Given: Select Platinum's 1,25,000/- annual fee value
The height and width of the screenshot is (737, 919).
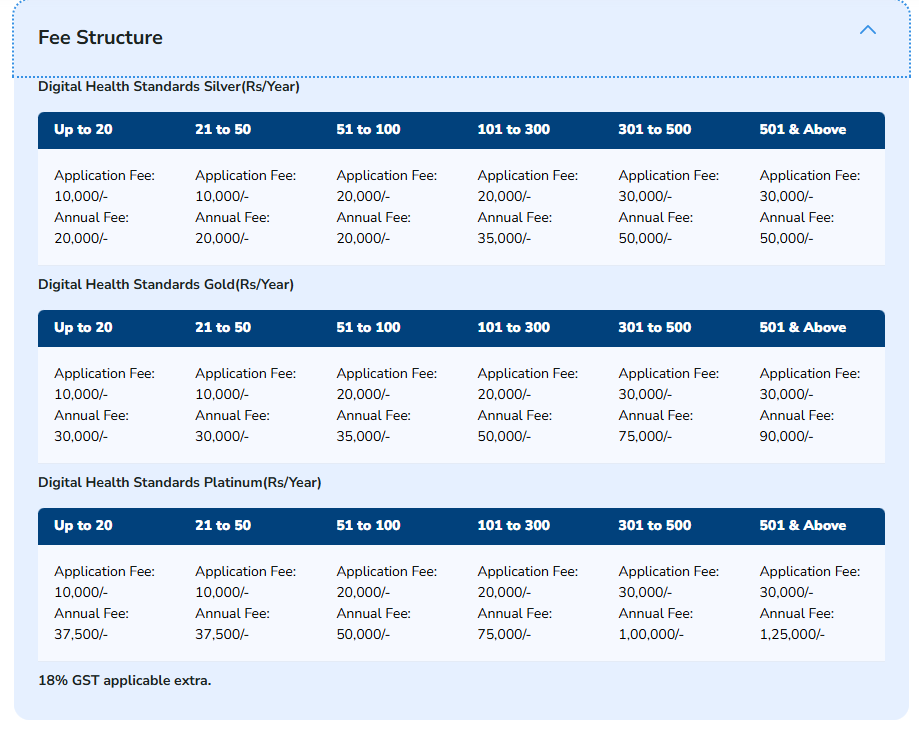Looking at the screenshot, I should [x=792, y=634].
